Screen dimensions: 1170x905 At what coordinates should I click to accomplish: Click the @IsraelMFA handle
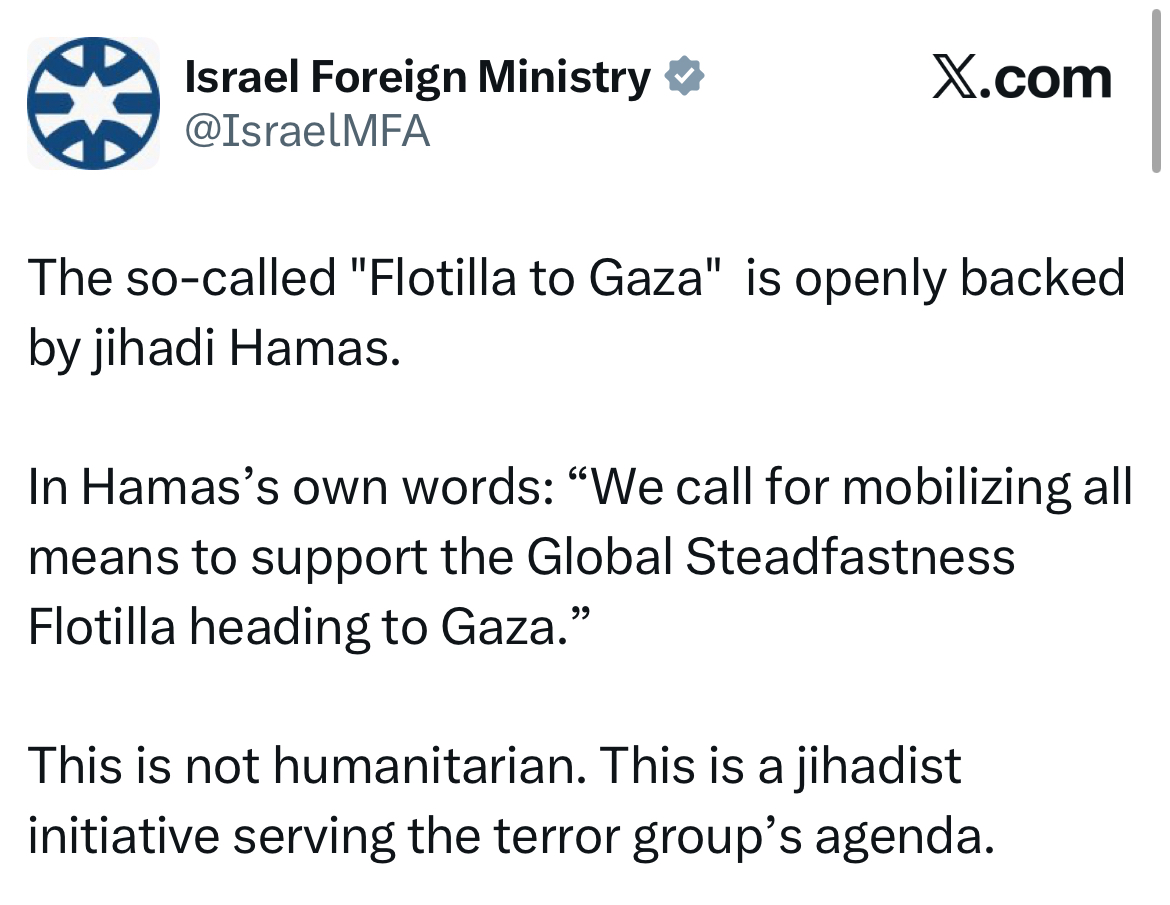click(308, 131)
